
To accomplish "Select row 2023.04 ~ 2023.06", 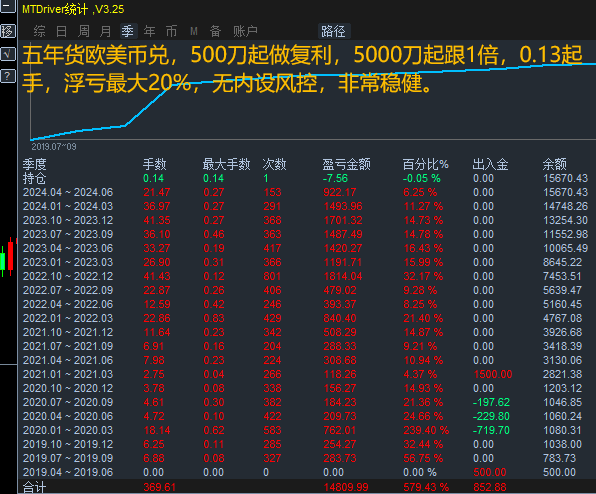I will click(306, 249).
